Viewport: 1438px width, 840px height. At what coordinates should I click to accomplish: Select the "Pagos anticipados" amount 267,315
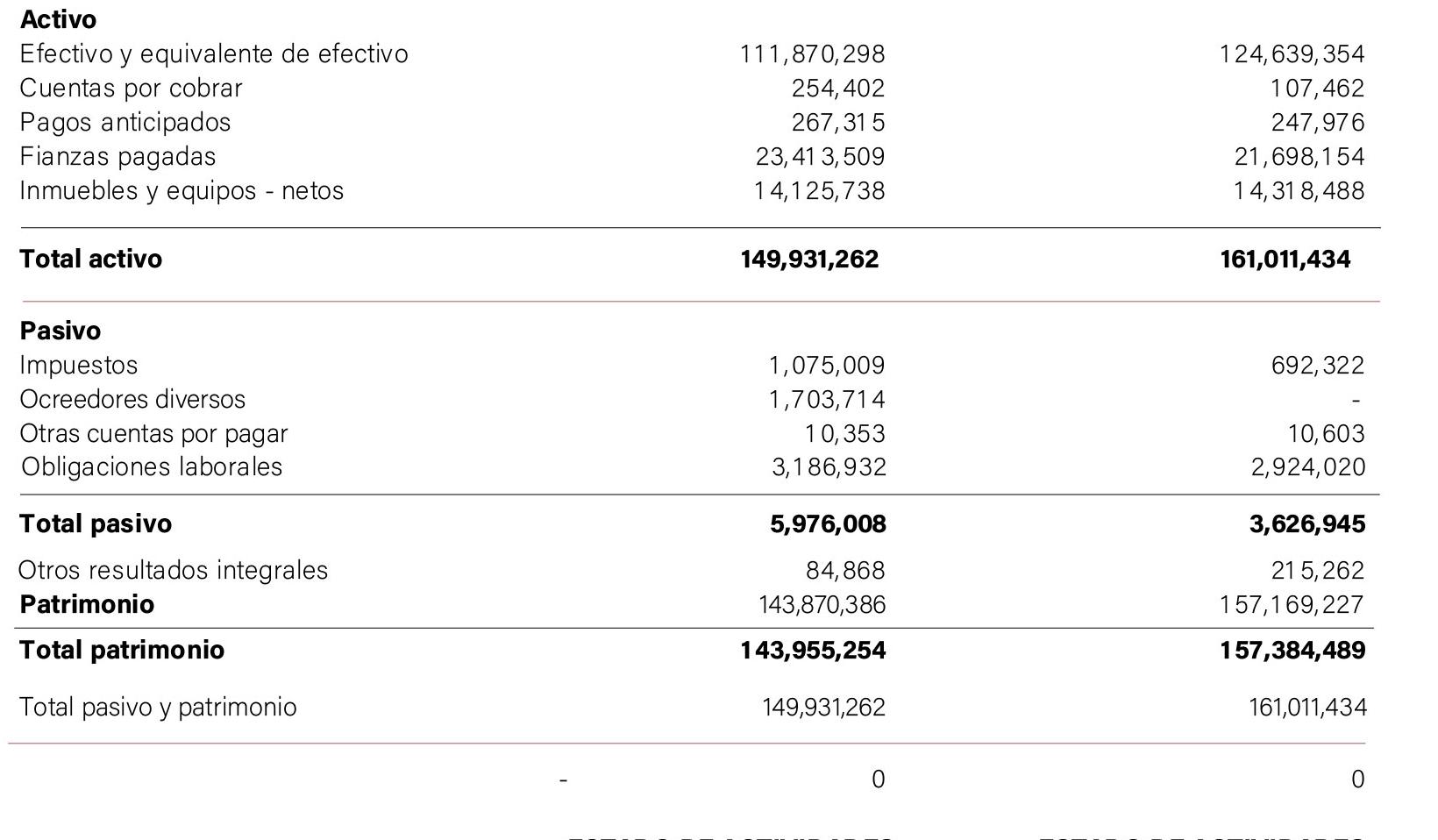coord(838,123)
